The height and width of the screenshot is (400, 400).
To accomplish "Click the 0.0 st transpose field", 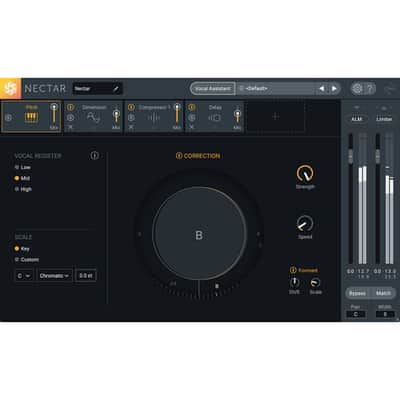I will 86,276.
